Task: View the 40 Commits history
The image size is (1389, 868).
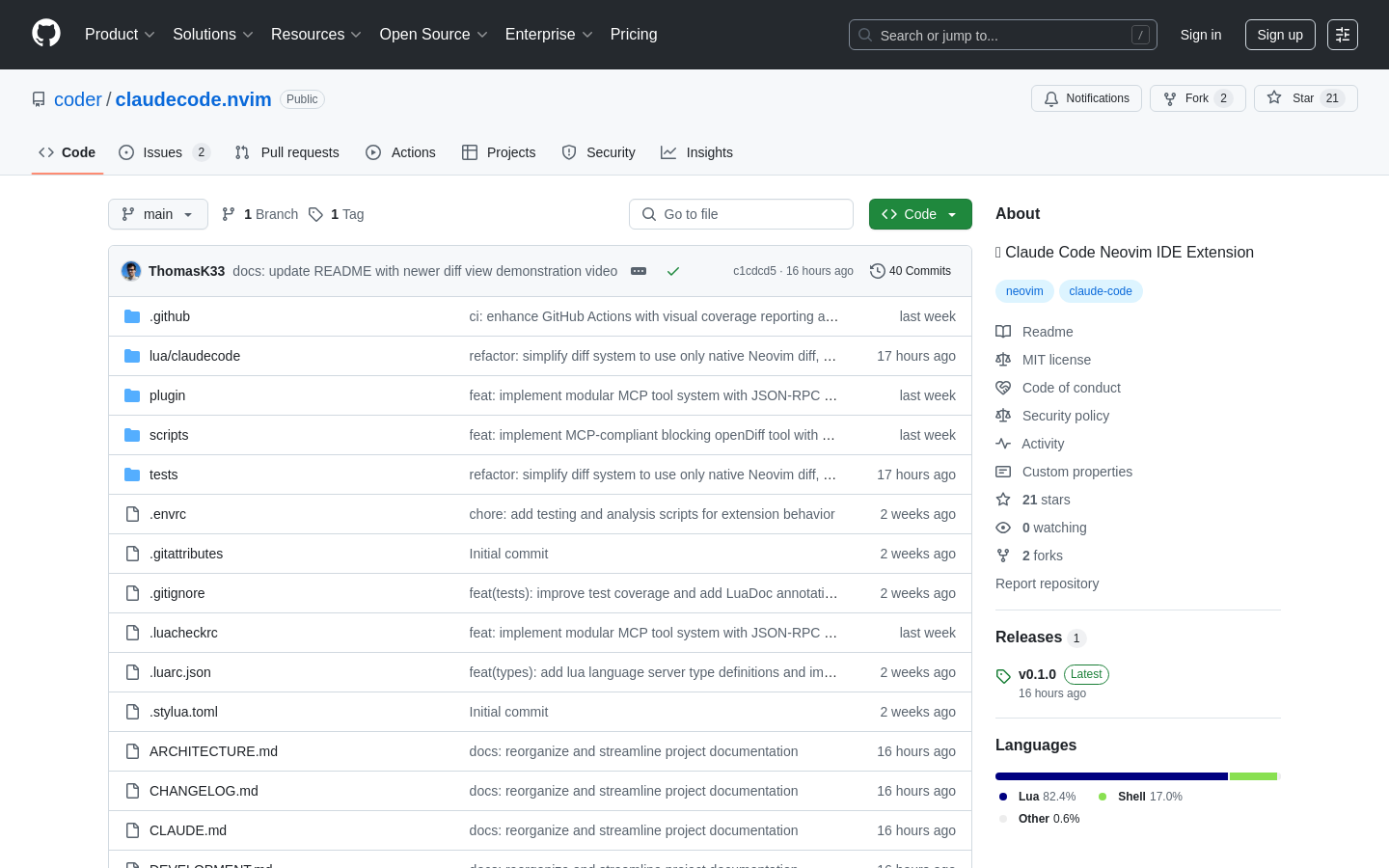Action: click(911, 271)
